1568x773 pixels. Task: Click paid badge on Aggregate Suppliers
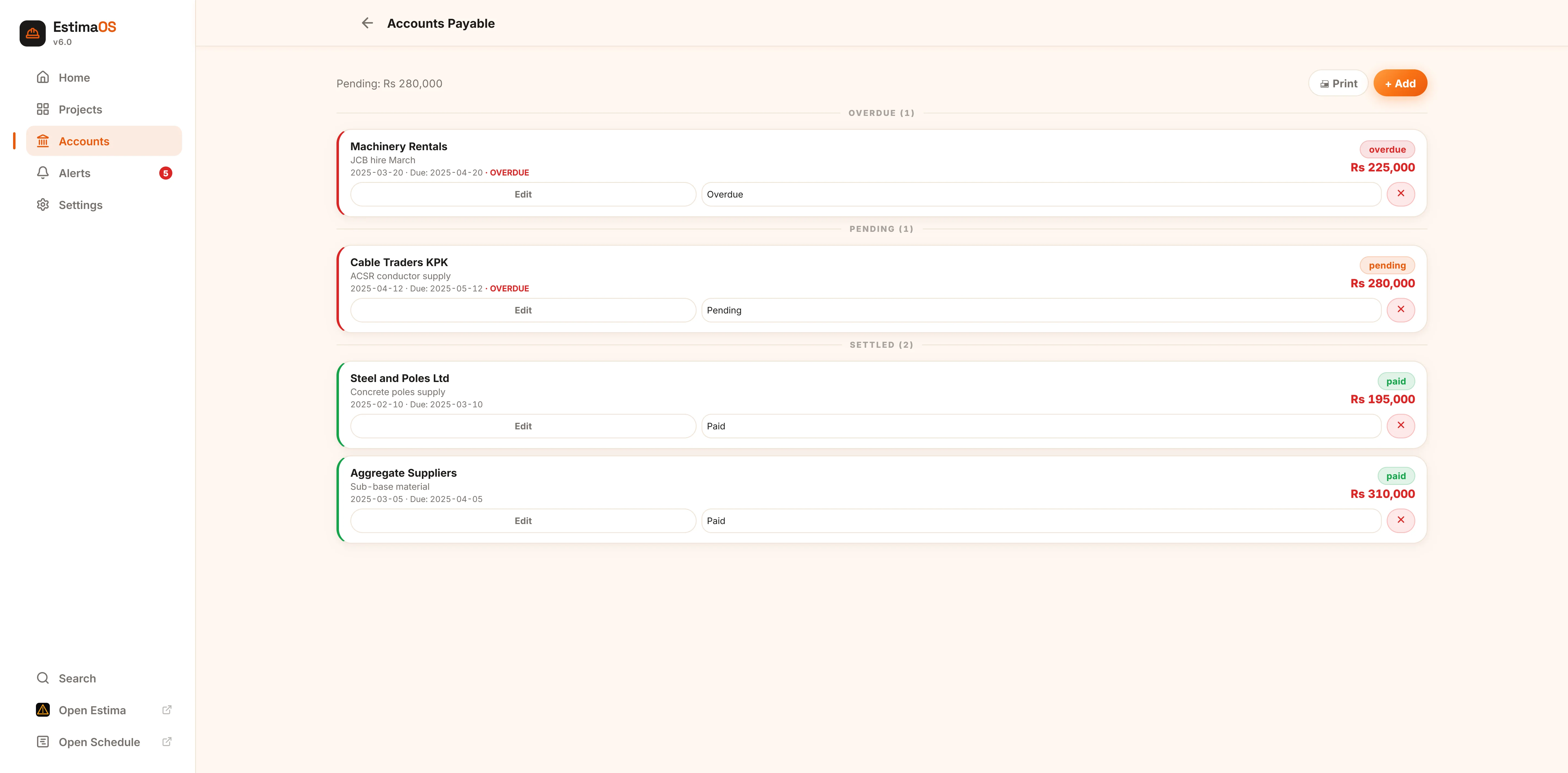tap(1396, 476)
